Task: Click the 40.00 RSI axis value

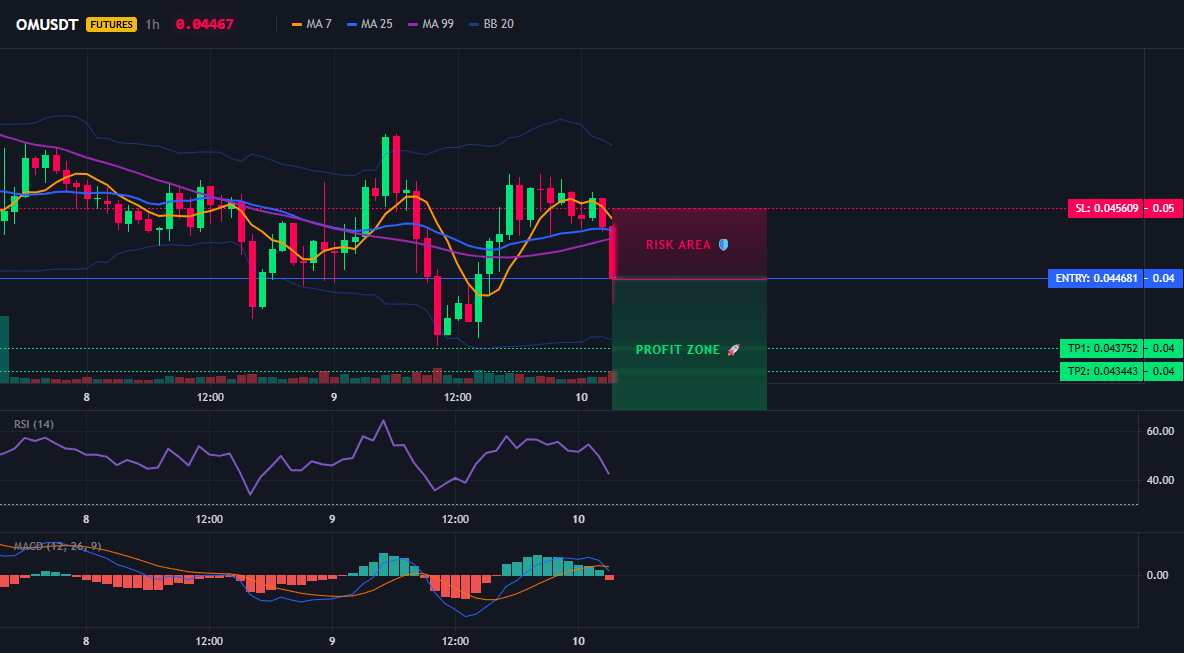Action: pos(1161,480)
